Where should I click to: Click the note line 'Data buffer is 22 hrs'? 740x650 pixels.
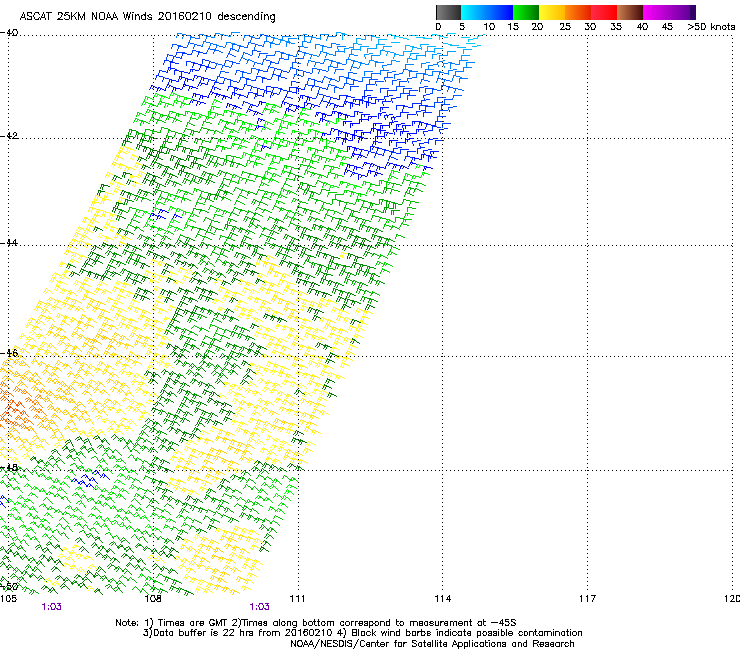pos(362,633)
